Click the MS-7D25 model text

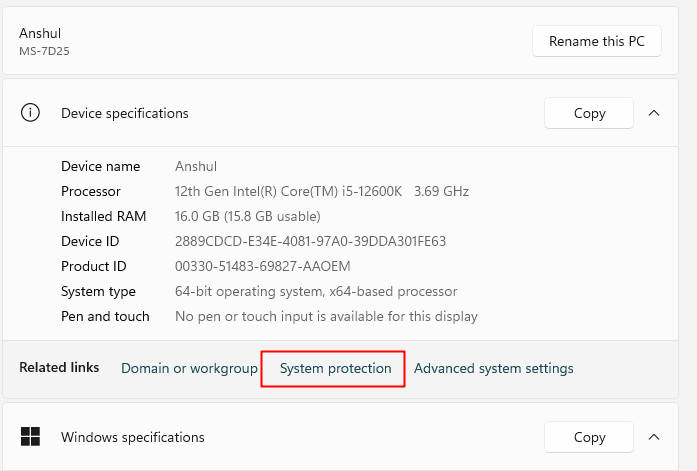pos(44,51)
